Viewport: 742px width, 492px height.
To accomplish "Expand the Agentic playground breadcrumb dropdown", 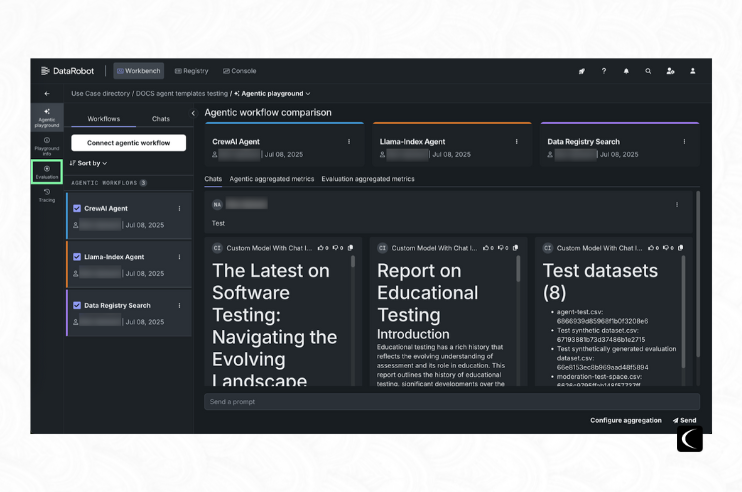I will click(308, 94).
